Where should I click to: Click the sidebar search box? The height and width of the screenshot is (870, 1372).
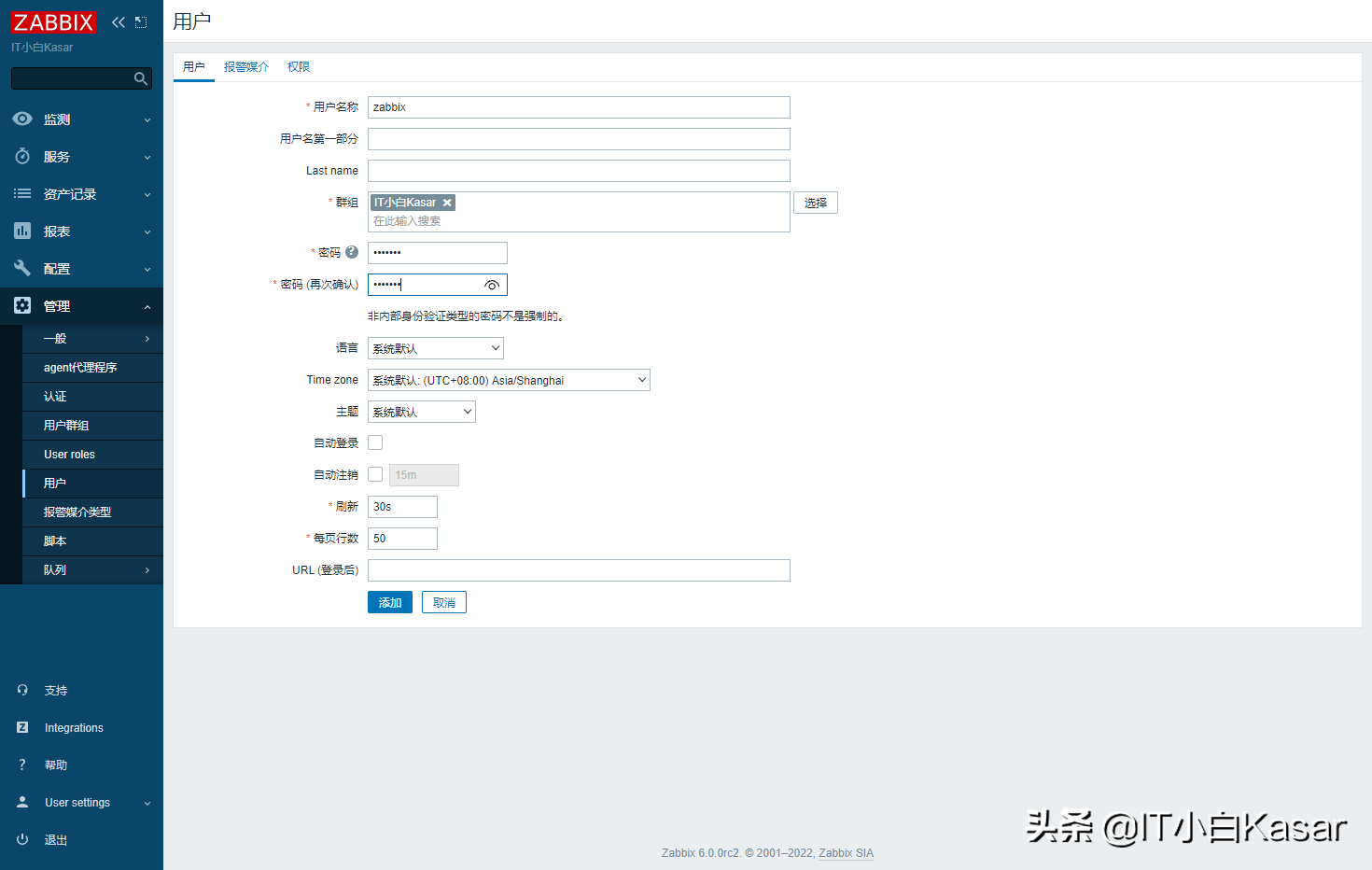coord(81,78)
